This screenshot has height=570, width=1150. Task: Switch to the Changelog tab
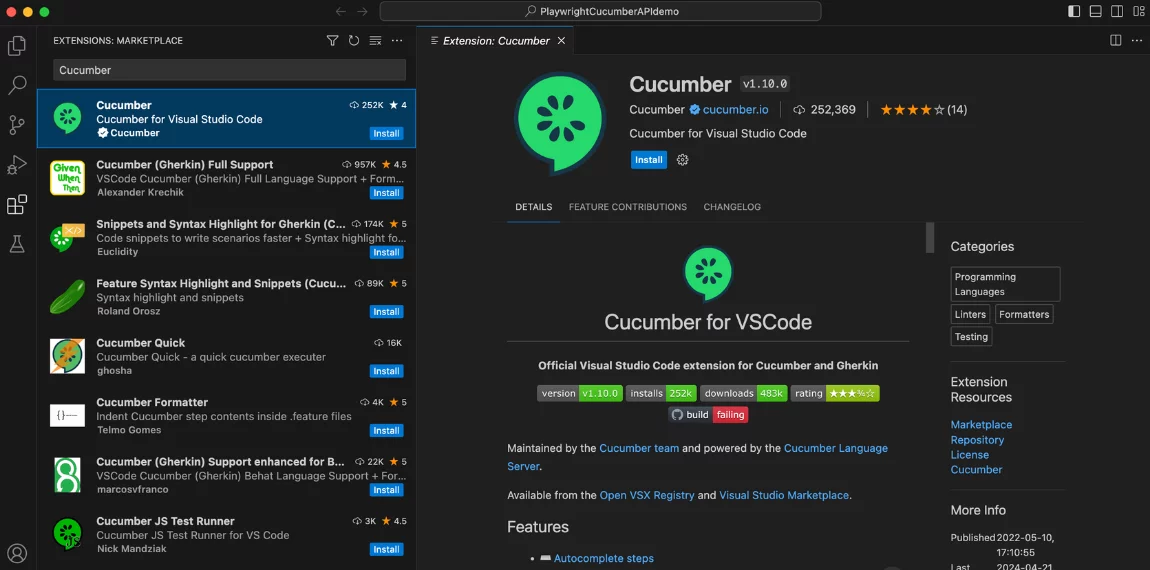732,207
